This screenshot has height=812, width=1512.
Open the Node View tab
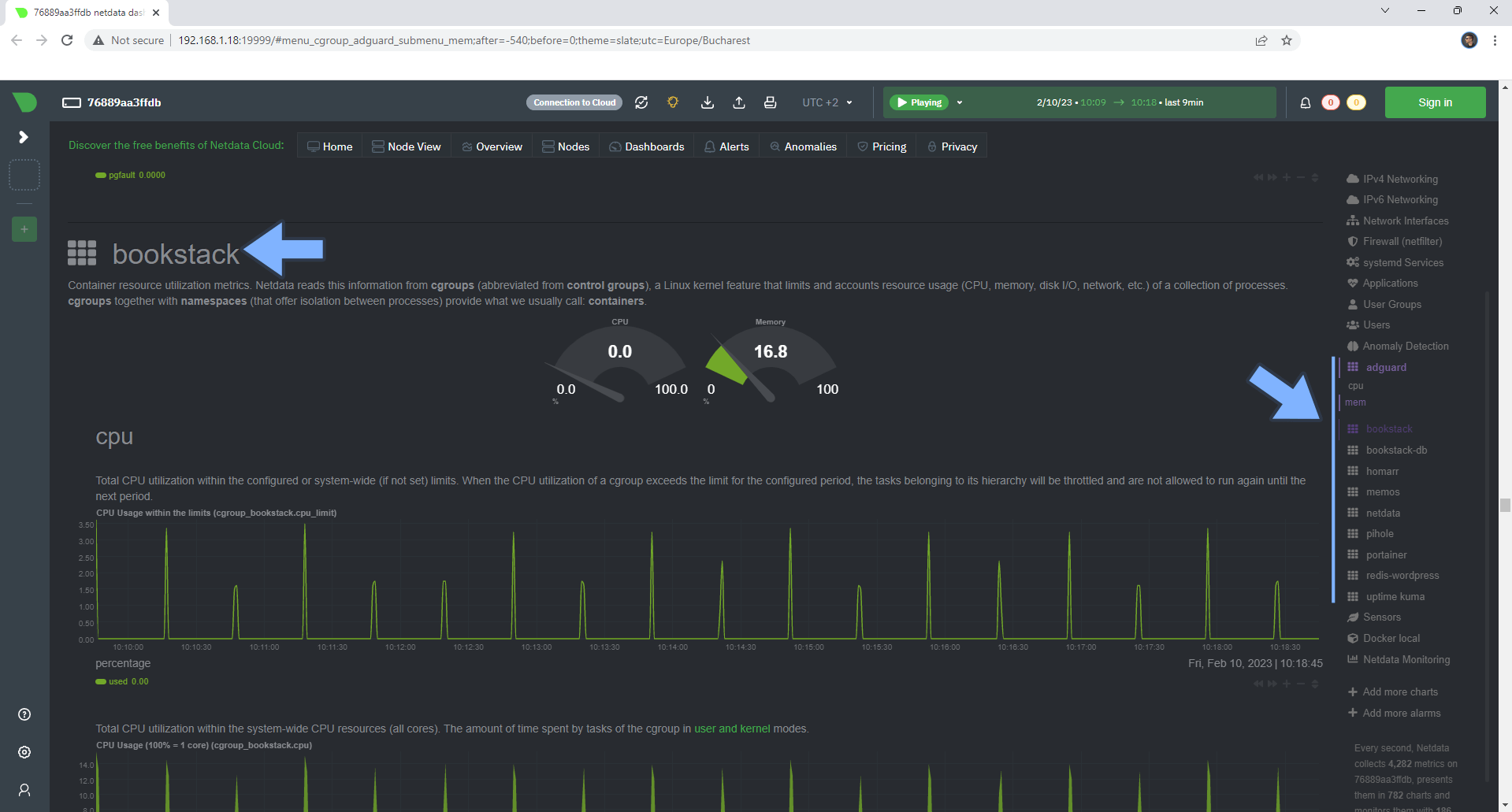point(407,146)
